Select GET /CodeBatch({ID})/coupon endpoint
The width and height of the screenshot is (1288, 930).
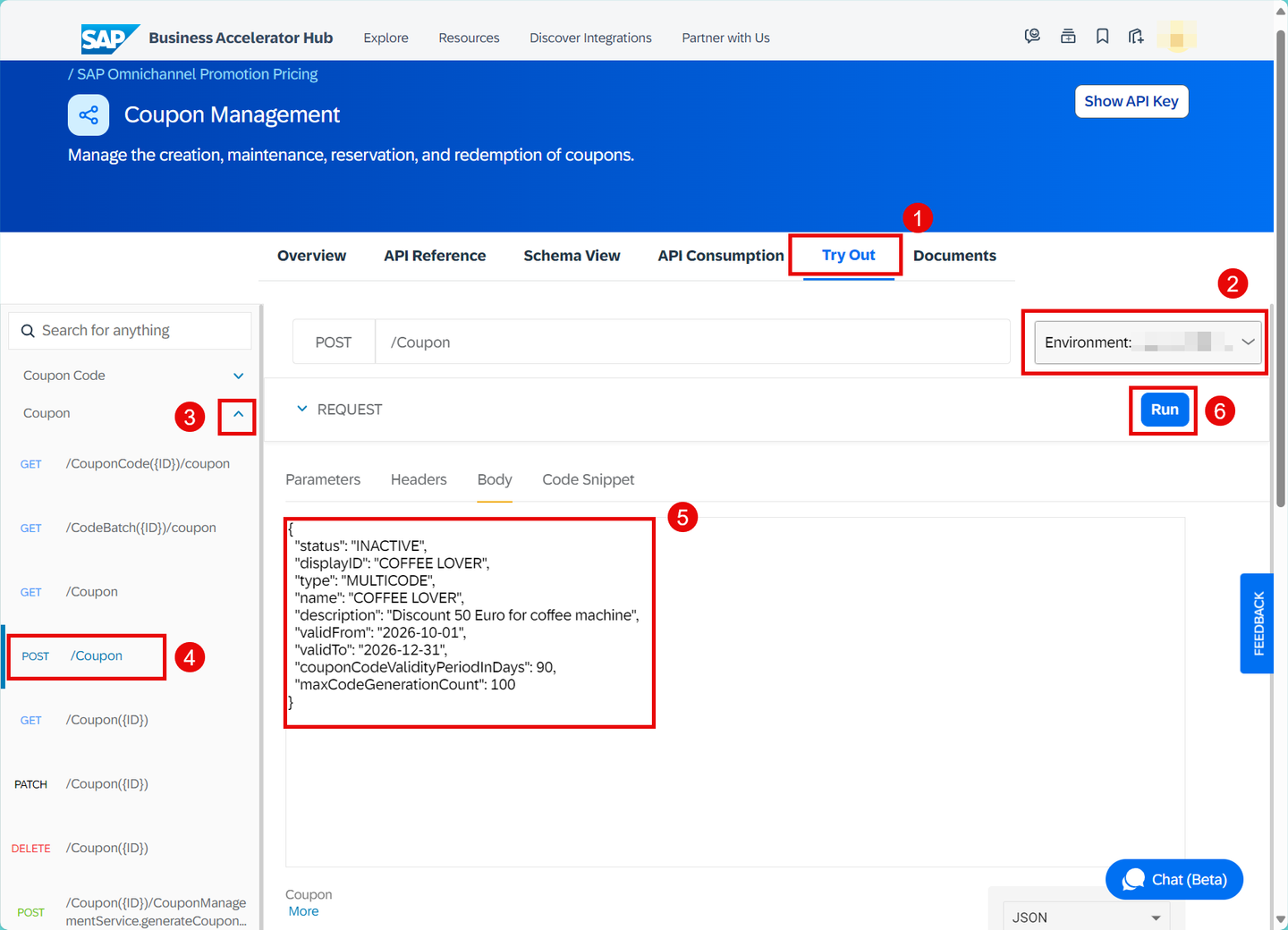[x=130, y=528]
